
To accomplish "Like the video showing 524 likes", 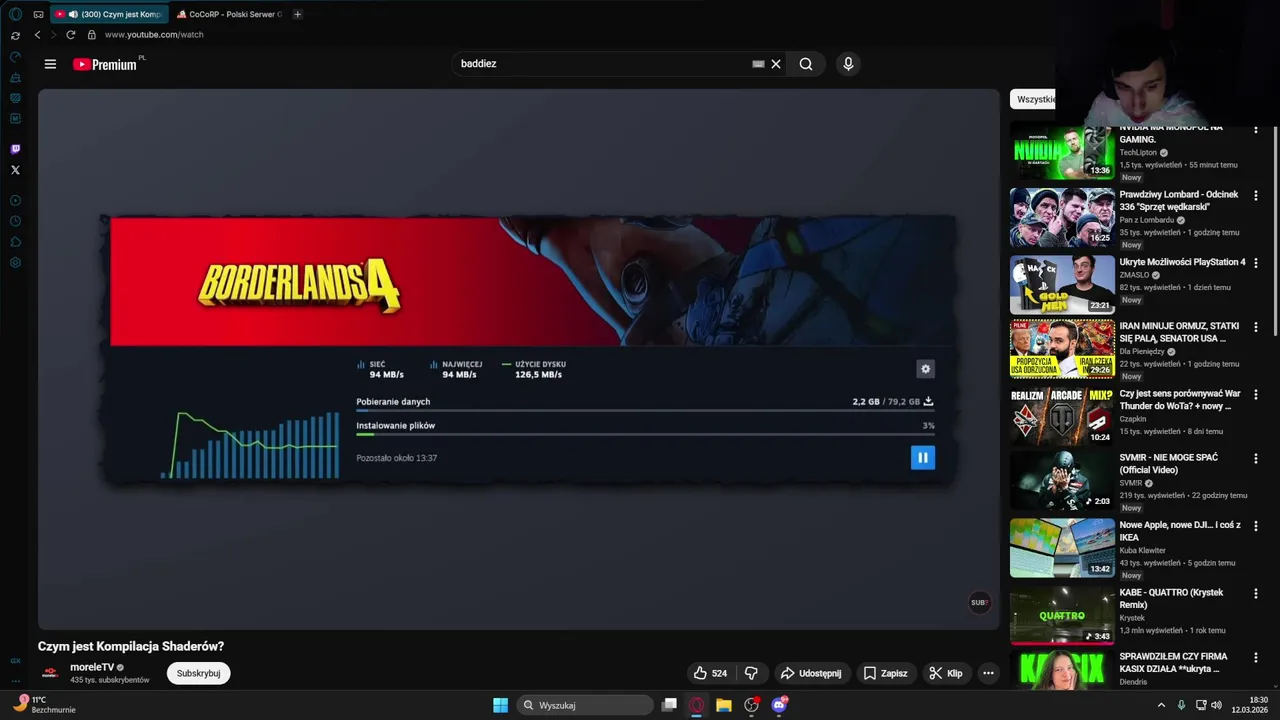I will (x=710, y=673).
